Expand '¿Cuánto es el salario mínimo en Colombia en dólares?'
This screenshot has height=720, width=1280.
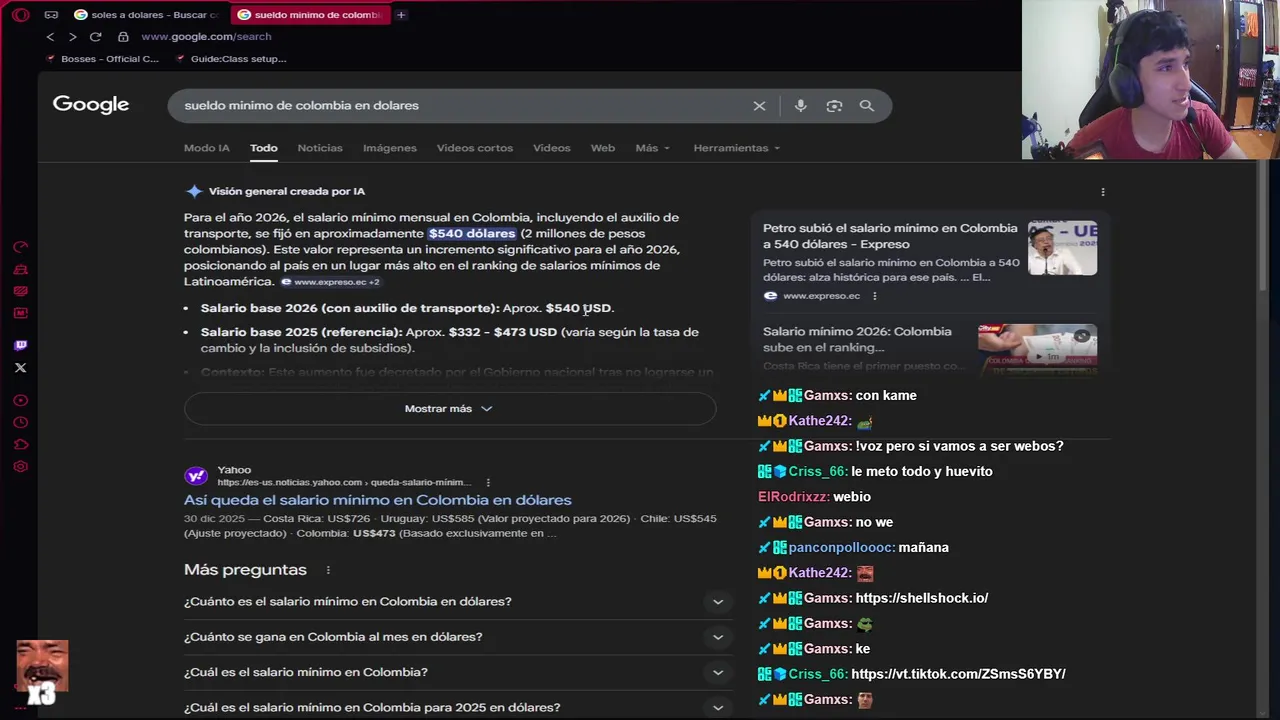click(458, 602)
